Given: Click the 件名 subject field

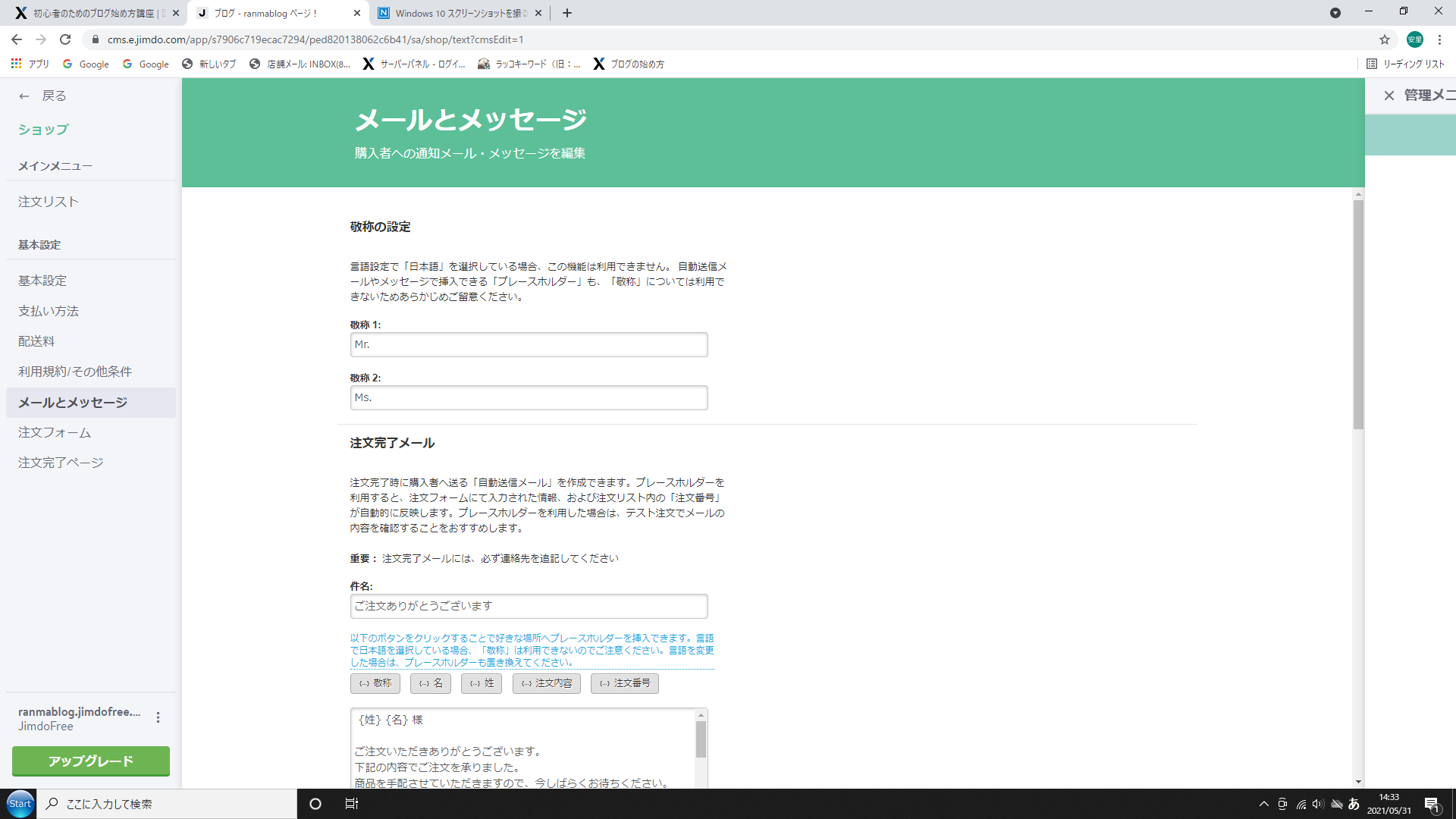Looking at the screenshot, I should (x=529, y=606).
